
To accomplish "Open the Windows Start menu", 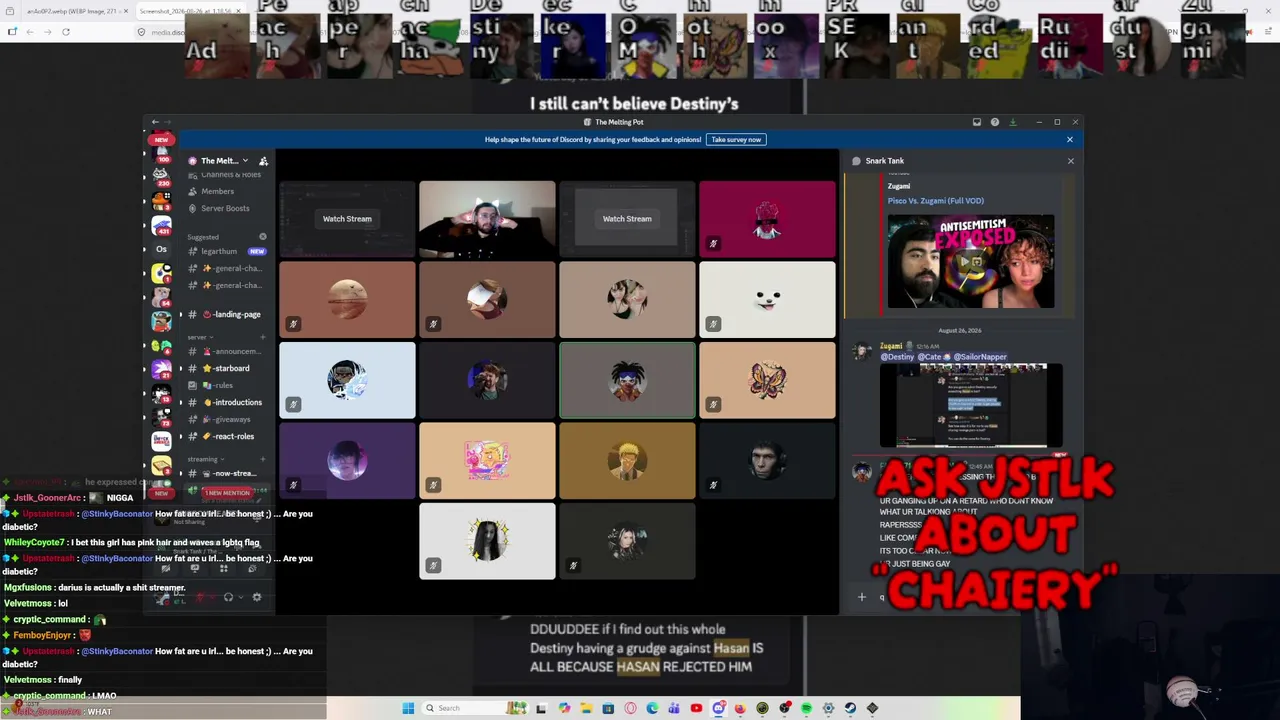I will 408,708.
